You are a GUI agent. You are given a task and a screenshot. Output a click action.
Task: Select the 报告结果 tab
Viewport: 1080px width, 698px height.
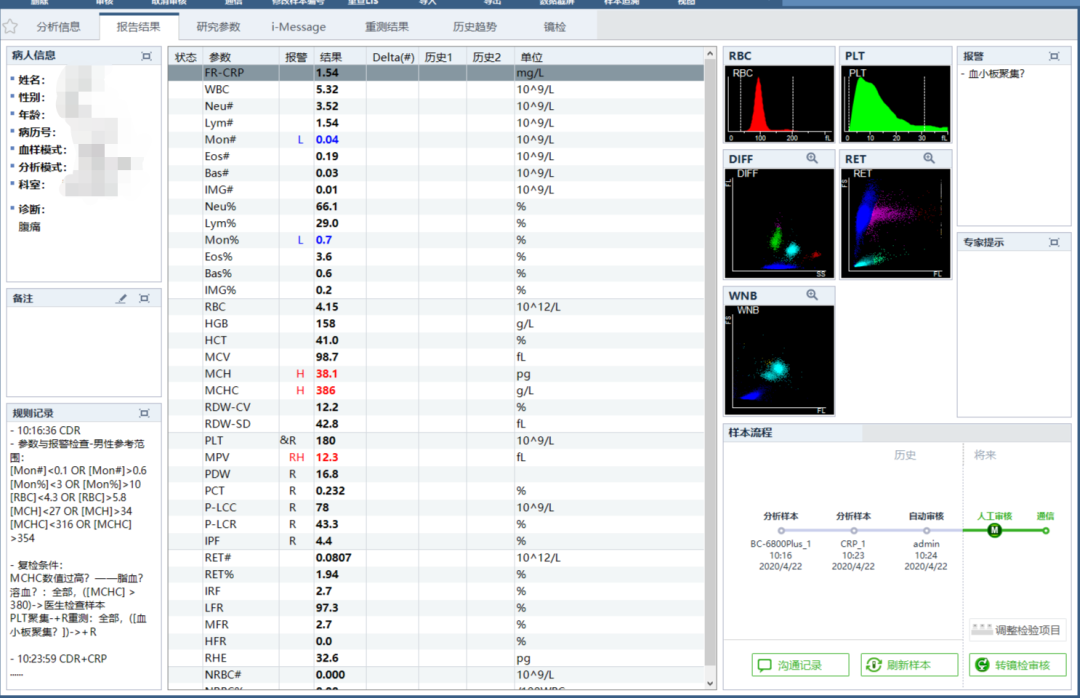(138, 27)
